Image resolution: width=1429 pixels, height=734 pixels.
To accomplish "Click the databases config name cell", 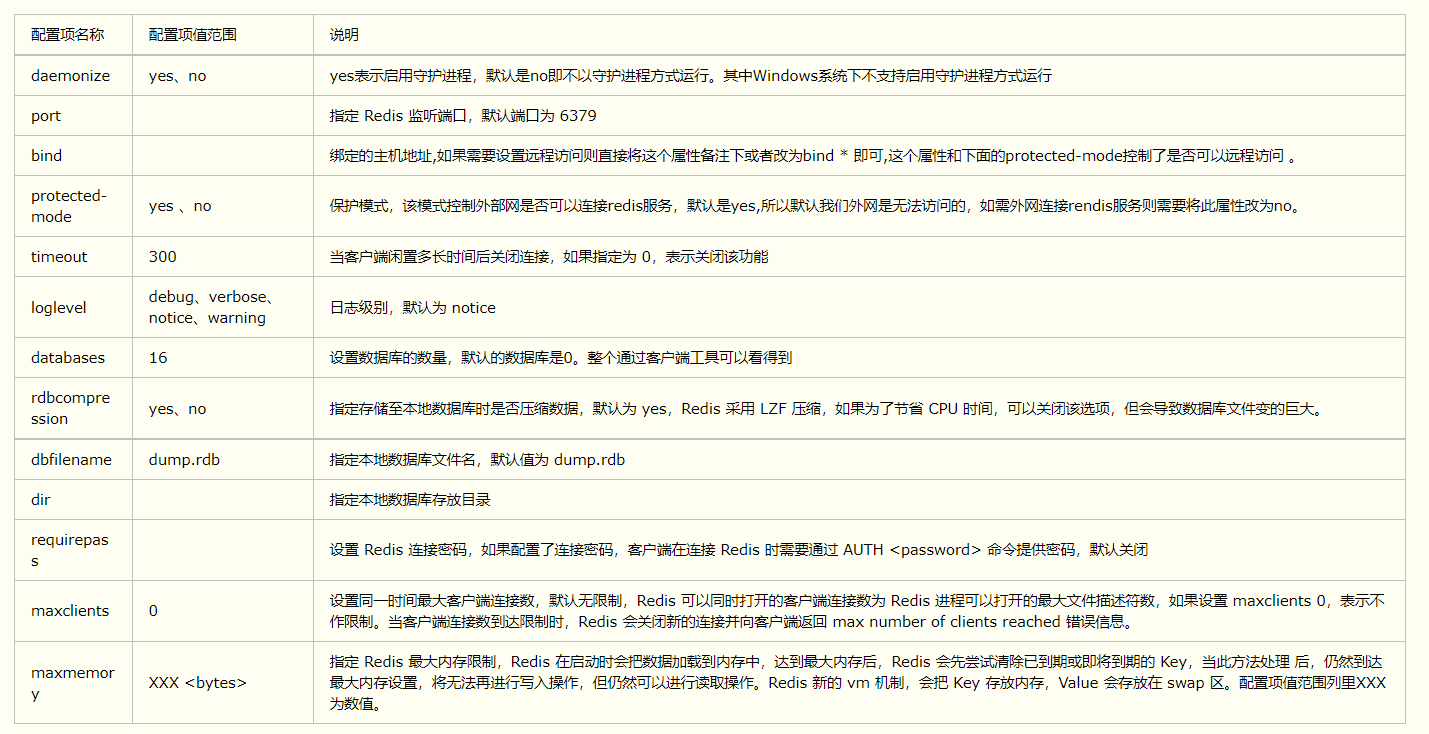I will [73, 358].
